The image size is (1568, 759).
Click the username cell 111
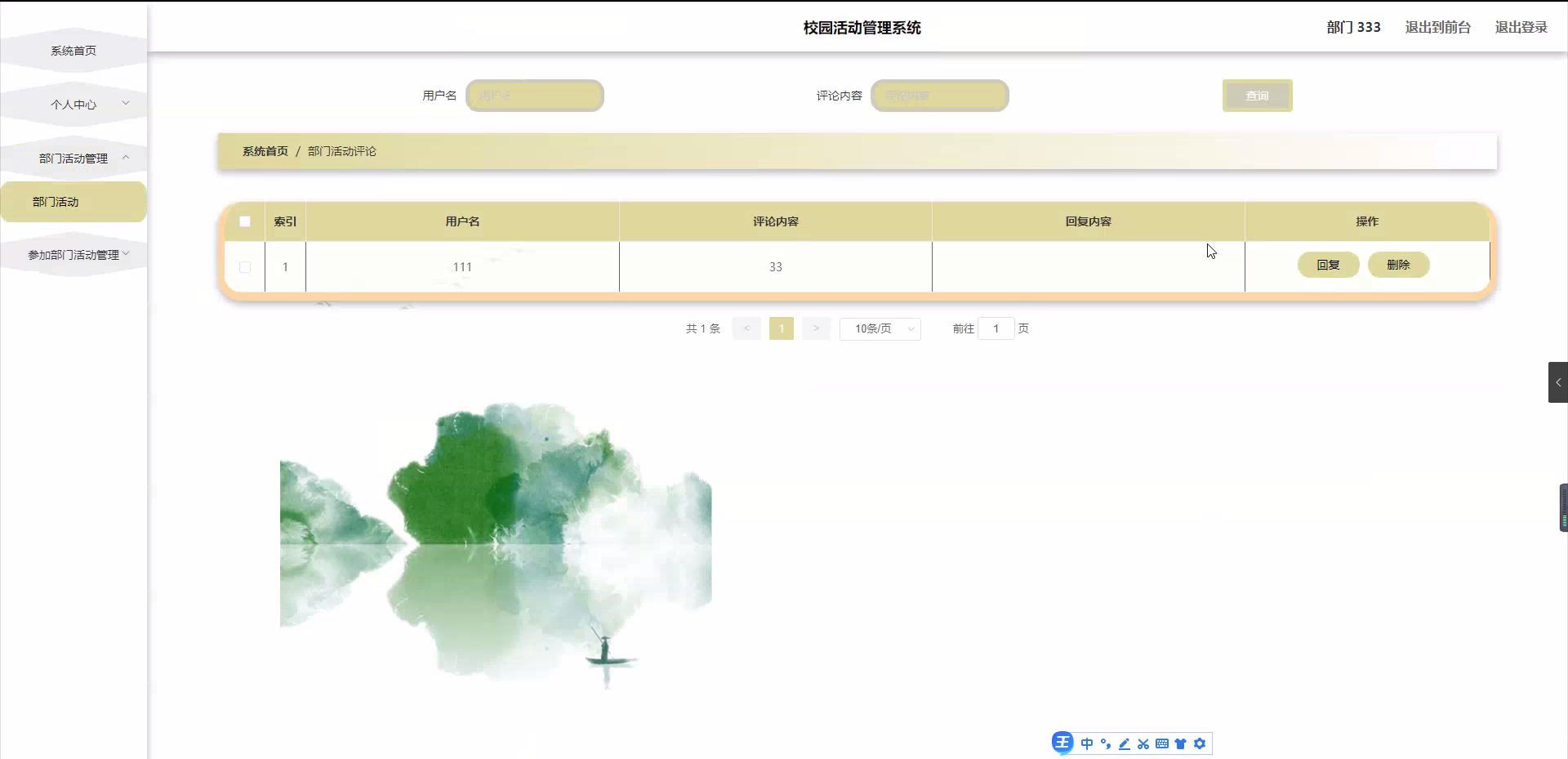coord(462,267)
